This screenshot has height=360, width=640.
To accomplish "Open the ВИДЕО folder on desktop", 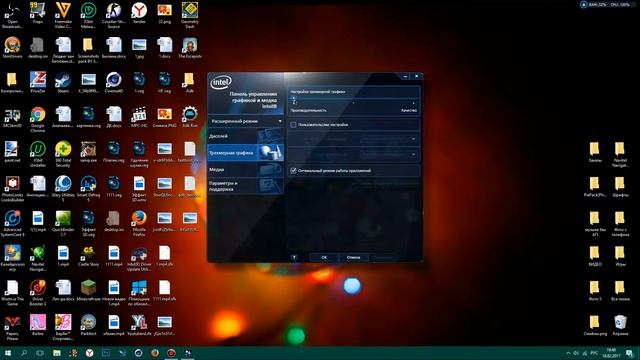I will pyautogui.click(x=595, y=256).
